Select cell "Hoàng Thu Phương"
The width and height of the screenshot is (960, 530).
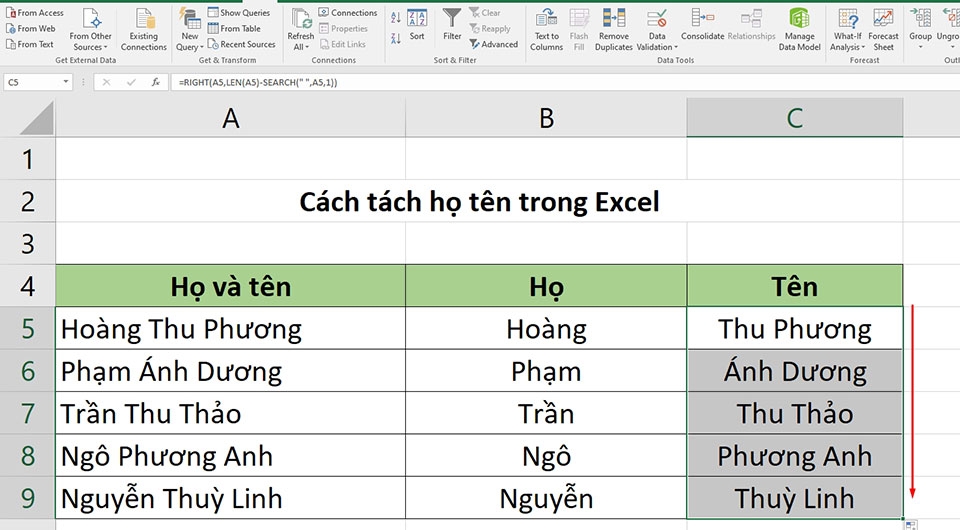(x=230, y=329)
